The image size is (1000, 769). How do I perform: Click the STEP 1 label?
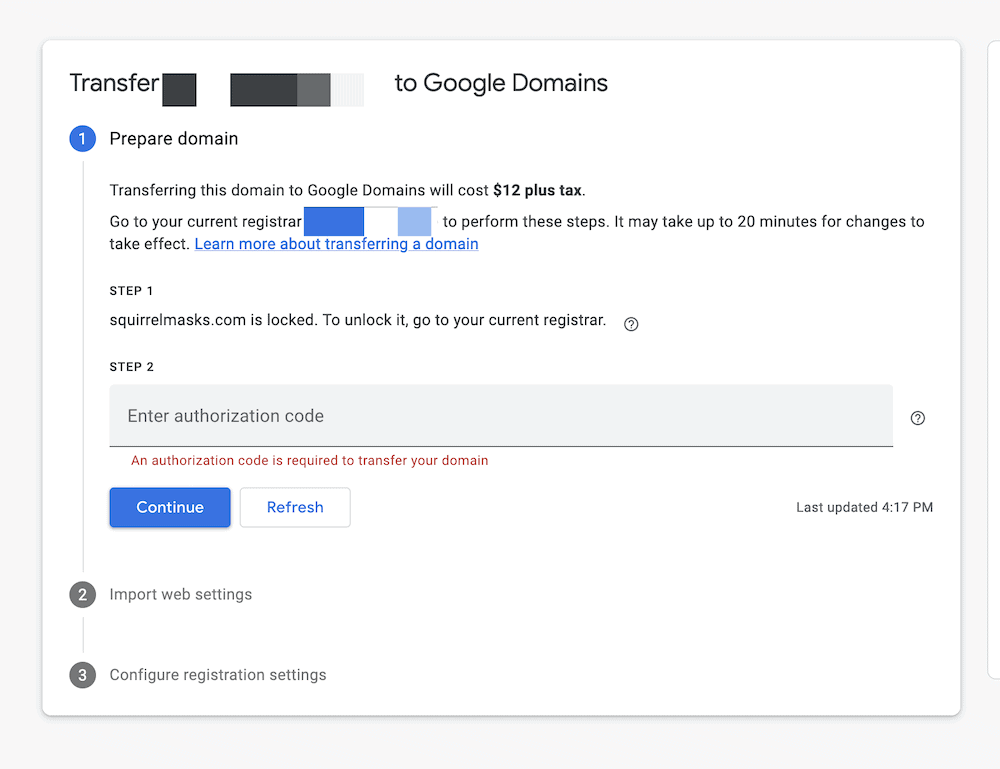(131, 291)
